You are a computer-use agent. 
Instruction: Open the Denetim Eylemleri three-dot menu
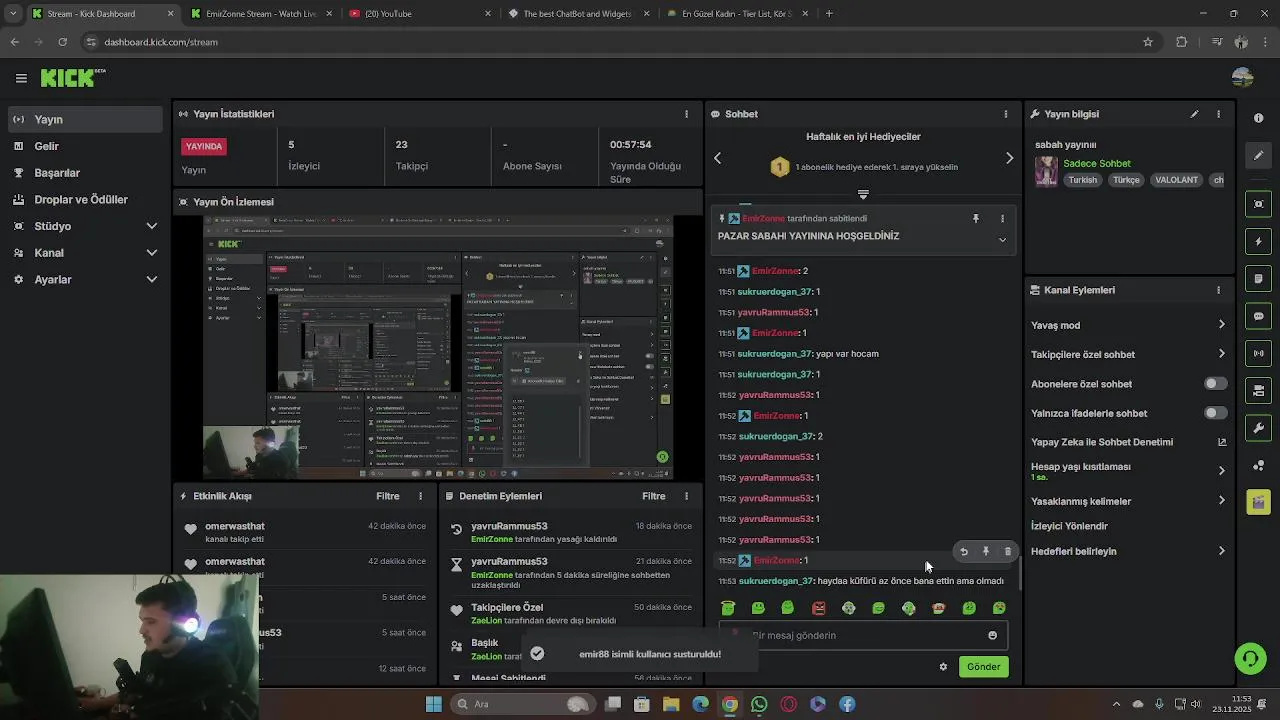coord(686,496)
